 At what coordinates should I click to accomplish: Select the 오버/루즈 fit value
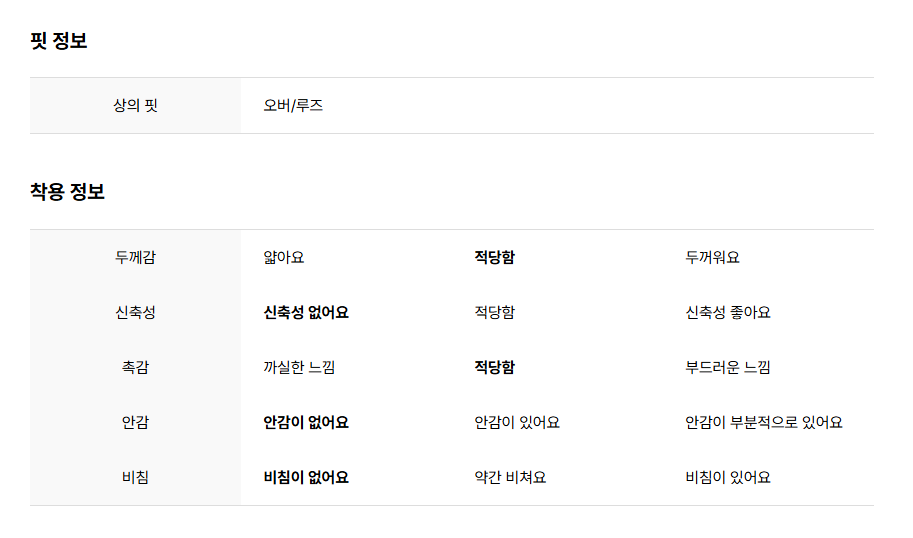(293, 105)
